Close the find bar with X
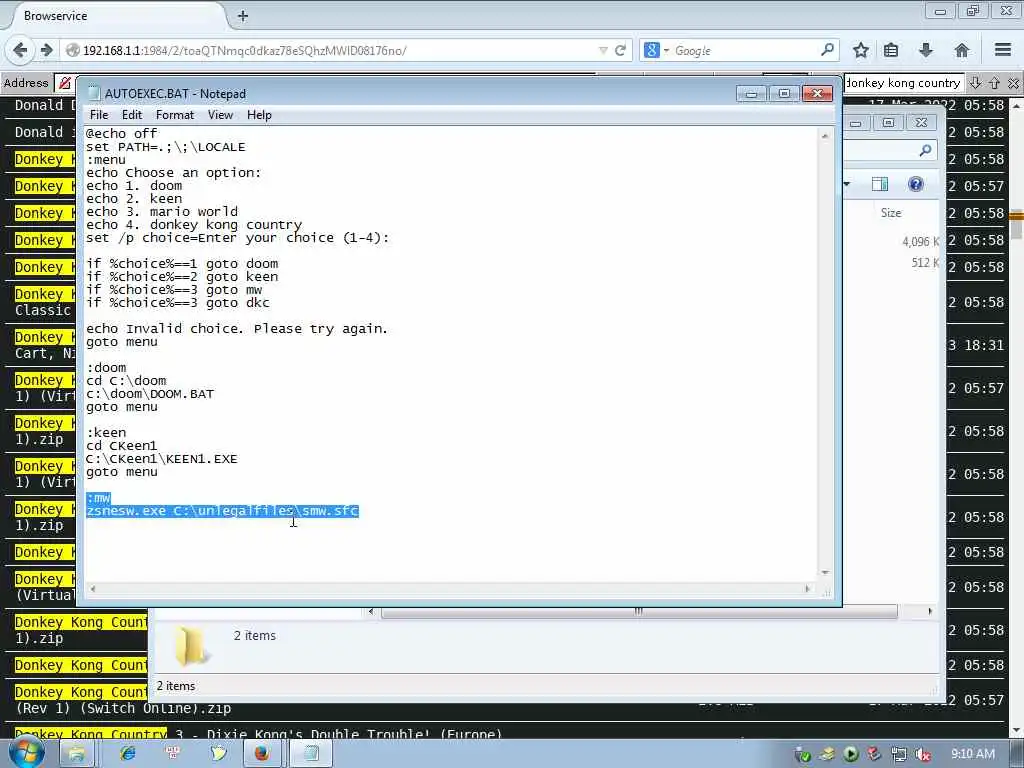Screen dimensions: 1024x768 (x=1013, y=83)
